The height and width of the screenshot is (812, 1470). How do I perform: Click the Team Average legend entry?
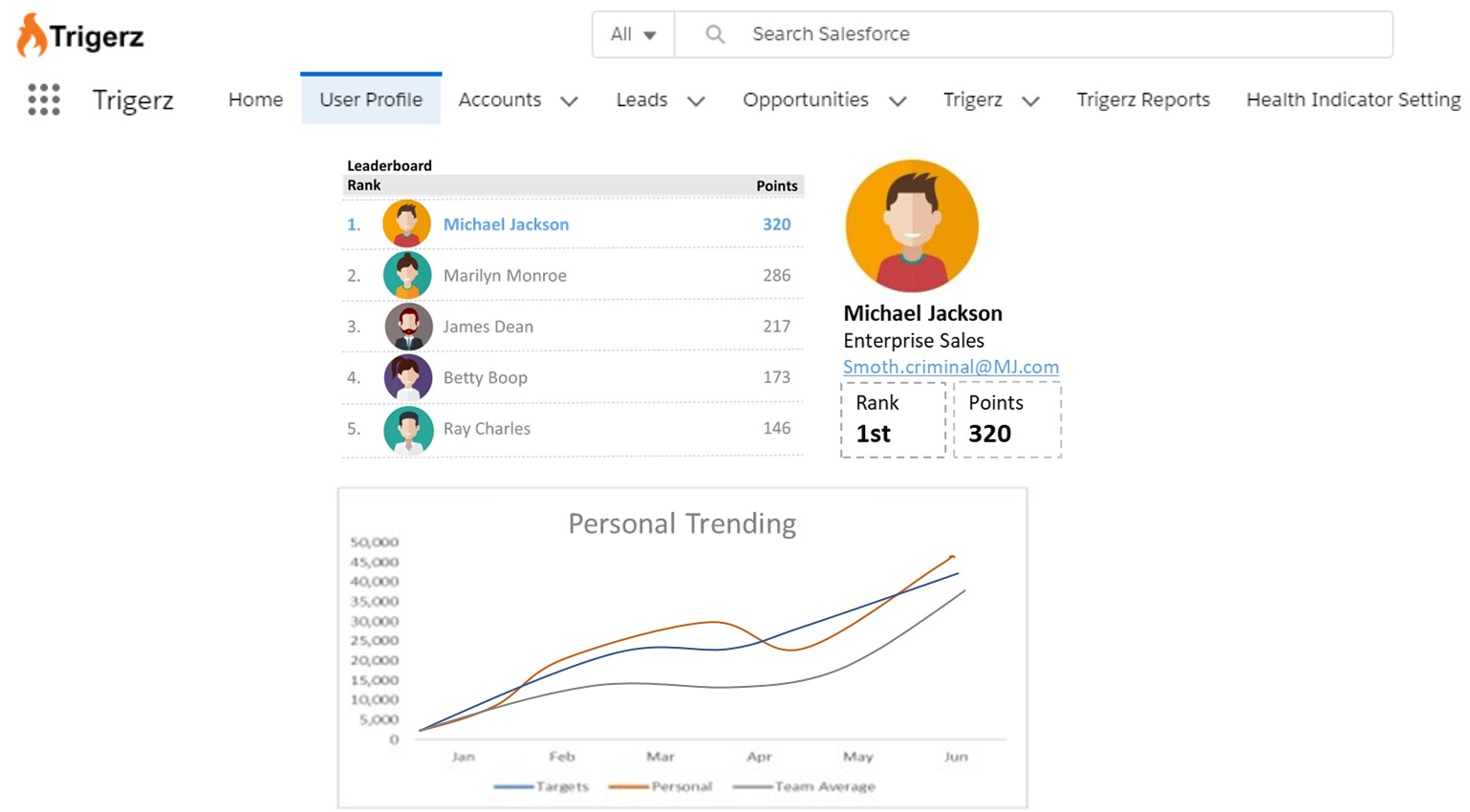tap(804, 786)
